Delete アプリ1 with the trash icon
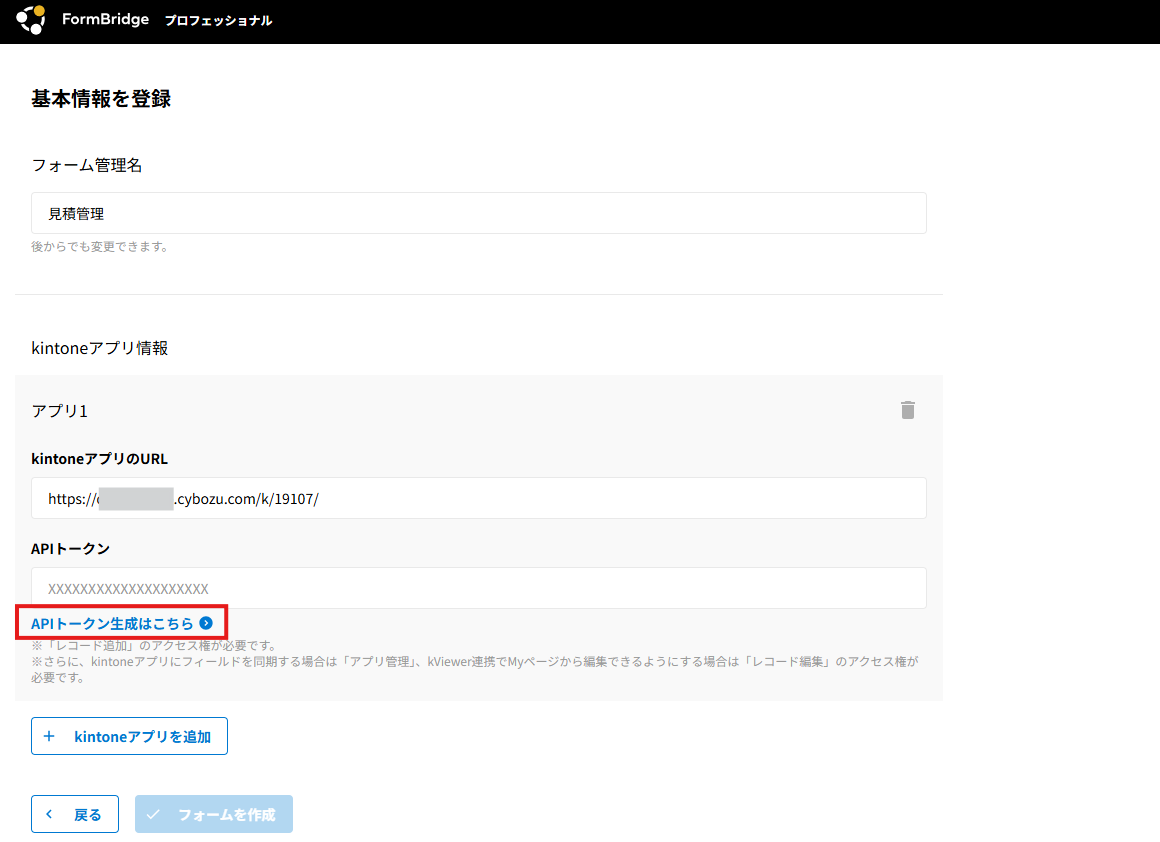Image resolution: width=1160 pixels, height=842 pixels. coord(907,410)
